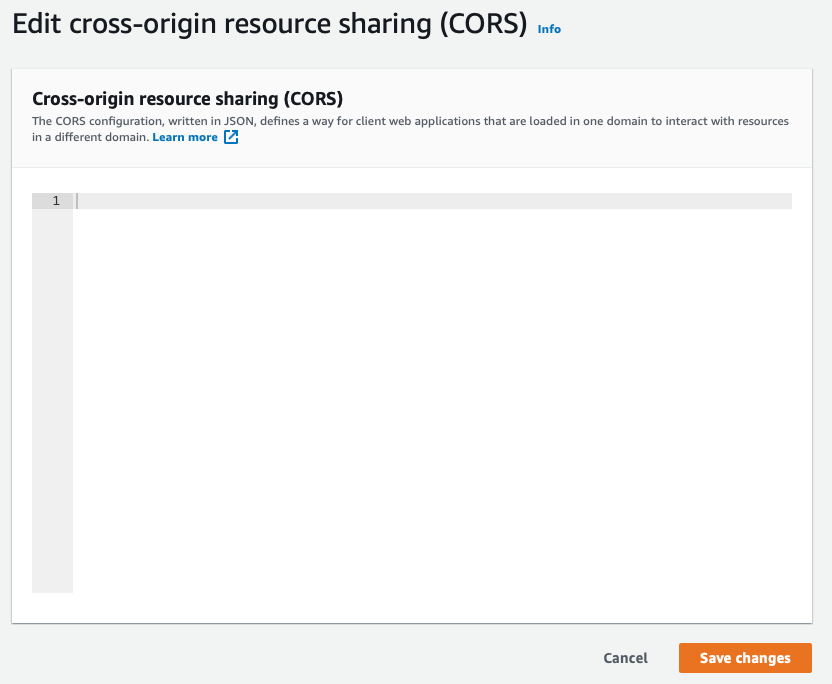Select line number 1 in the gutter
Image resolution: width=832 pixels, height=684 pixels.
click(x=56, y=201)
